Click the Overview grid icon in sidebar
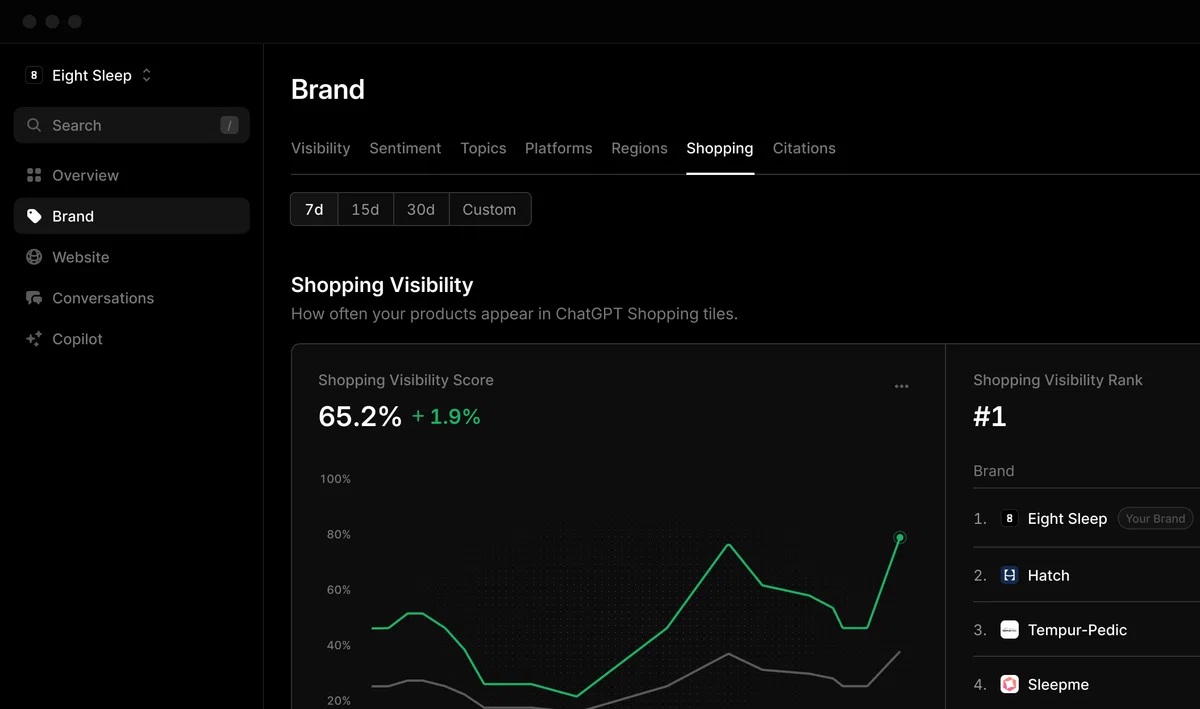The image size is (1200, 709). pos(34,175)
